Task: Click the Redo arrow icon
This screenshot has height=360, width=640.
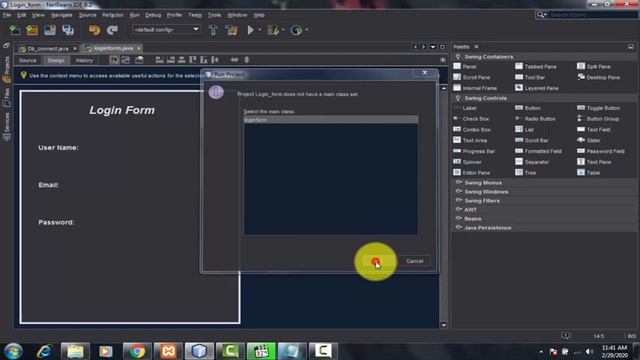Action: click(x=112, y=30)
